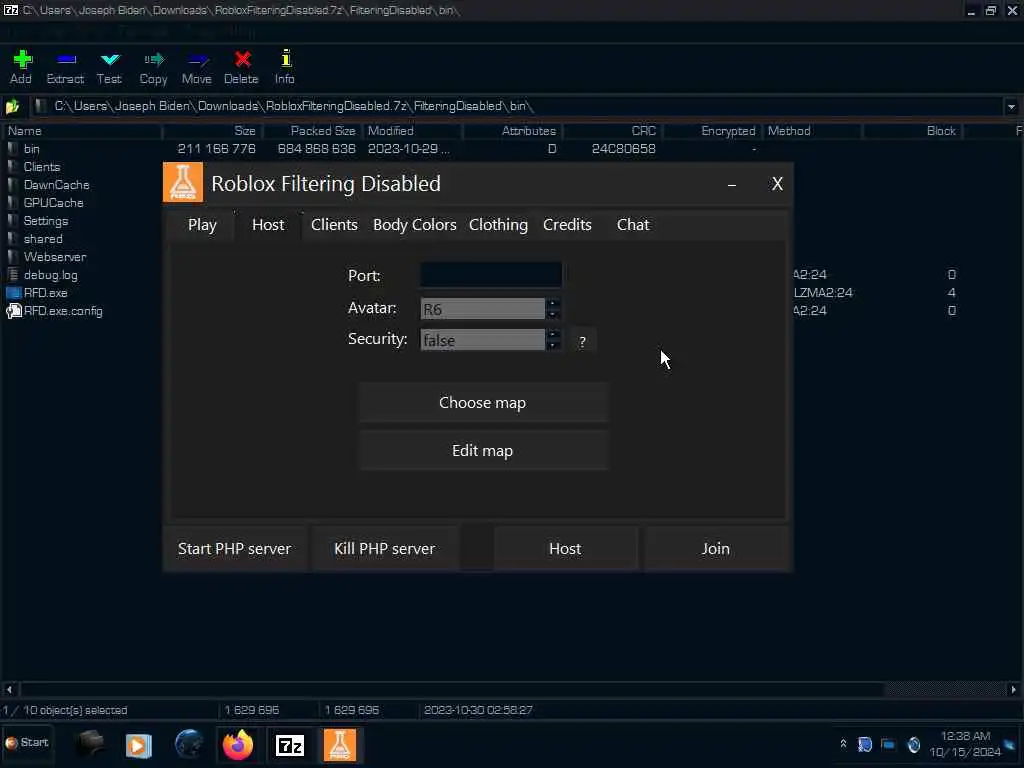Open the Clothing tab
Viewport: 1024px width, 768px height.
pyautogui.click(x=498, y=225)
